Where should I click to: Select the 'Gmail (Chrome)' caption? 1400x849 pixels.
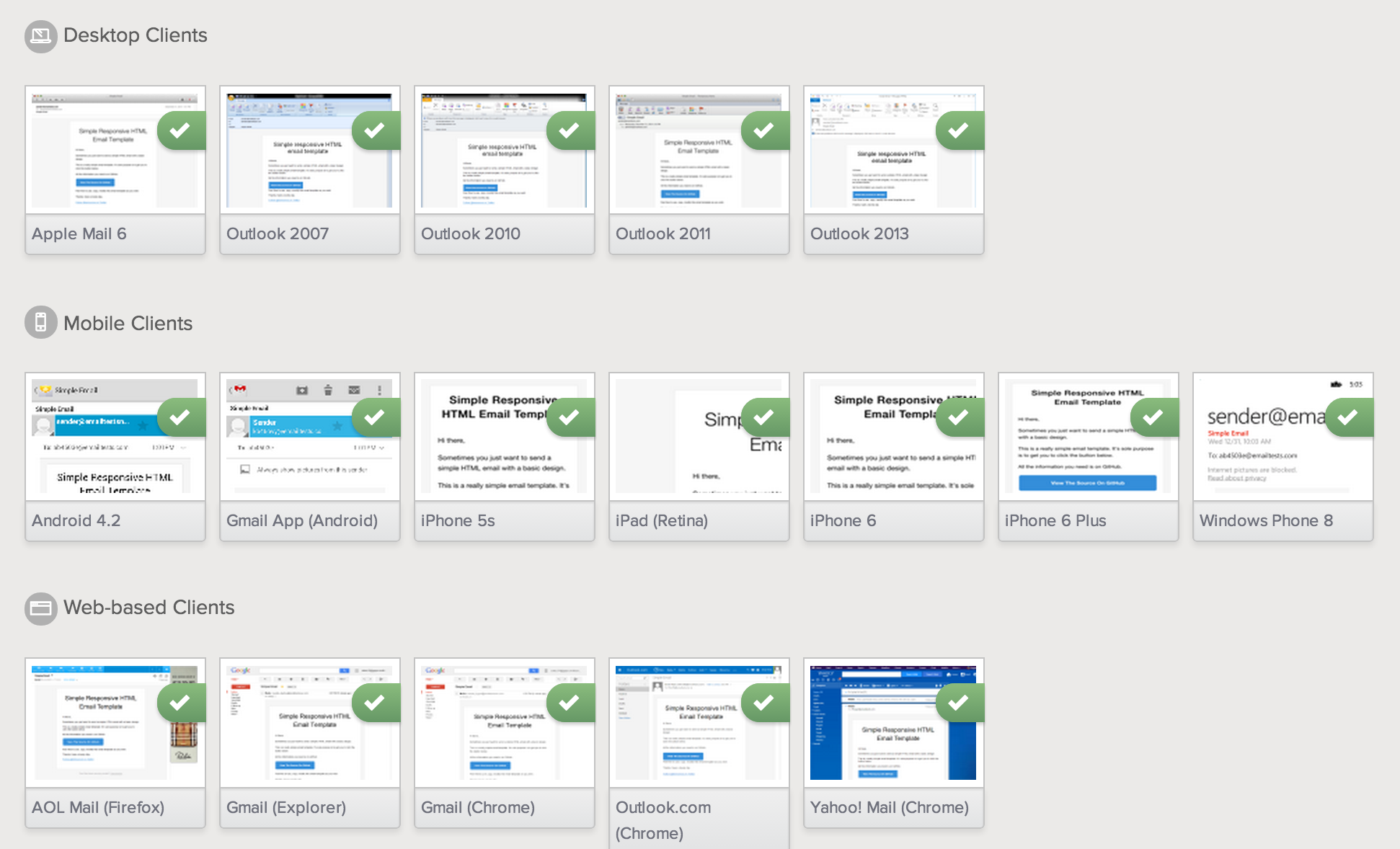pyautogui.click(x=478, y=808)
